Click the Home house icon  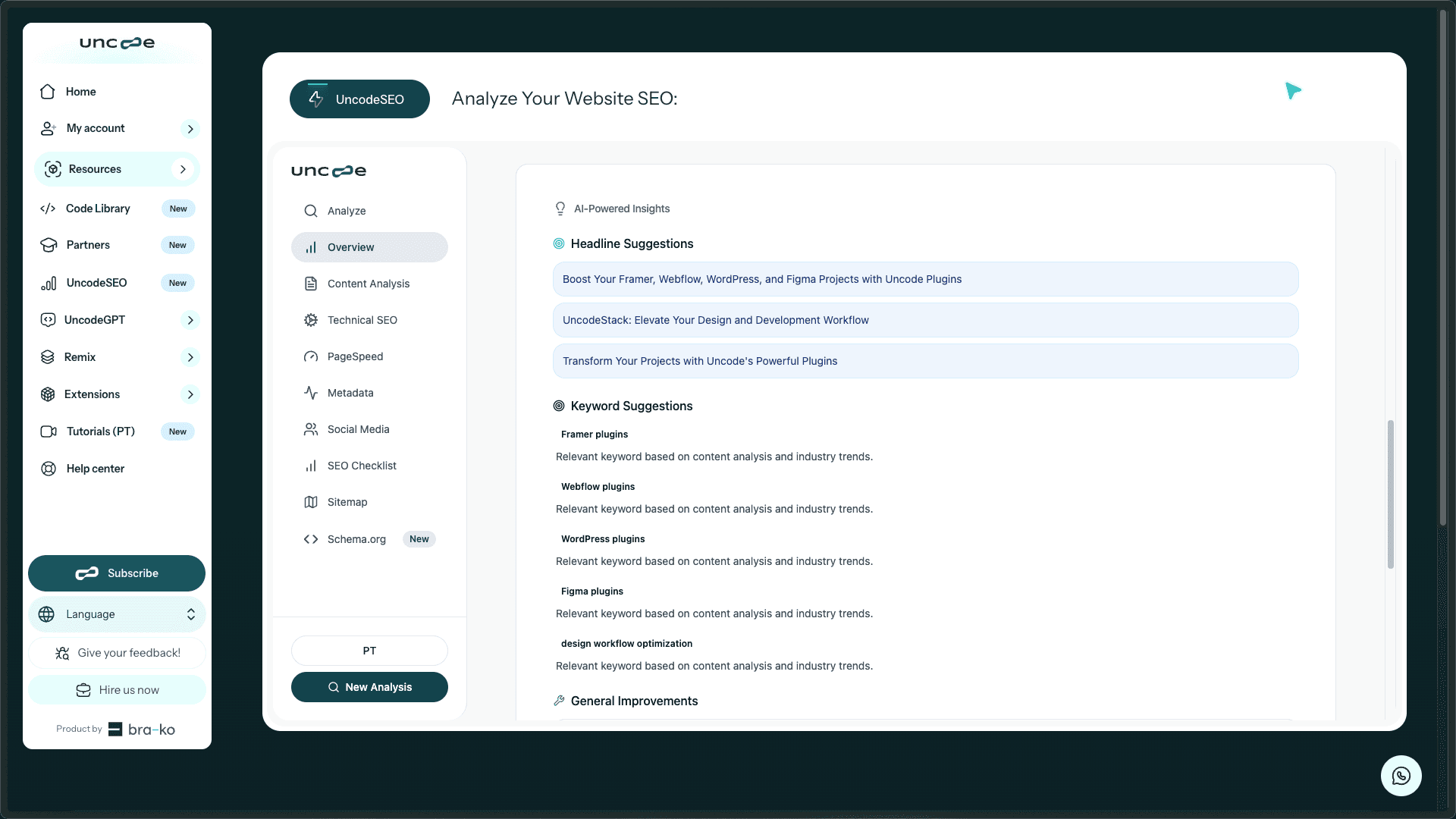point(48,92)
